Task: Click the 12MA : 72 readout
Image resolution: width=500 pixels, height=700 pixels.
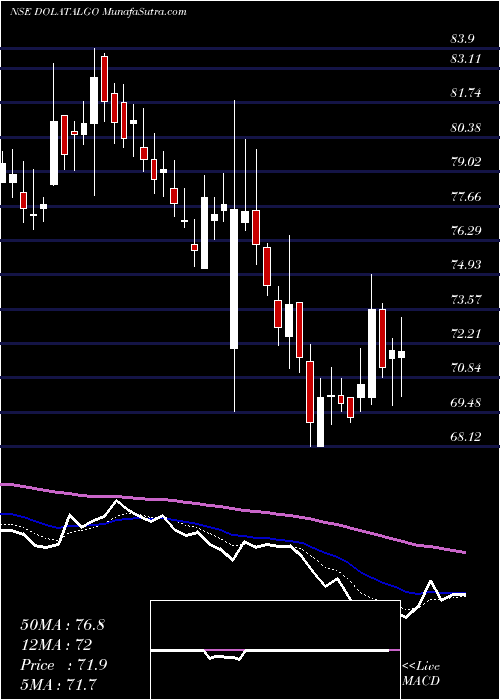Action: (x=56, y=645)
